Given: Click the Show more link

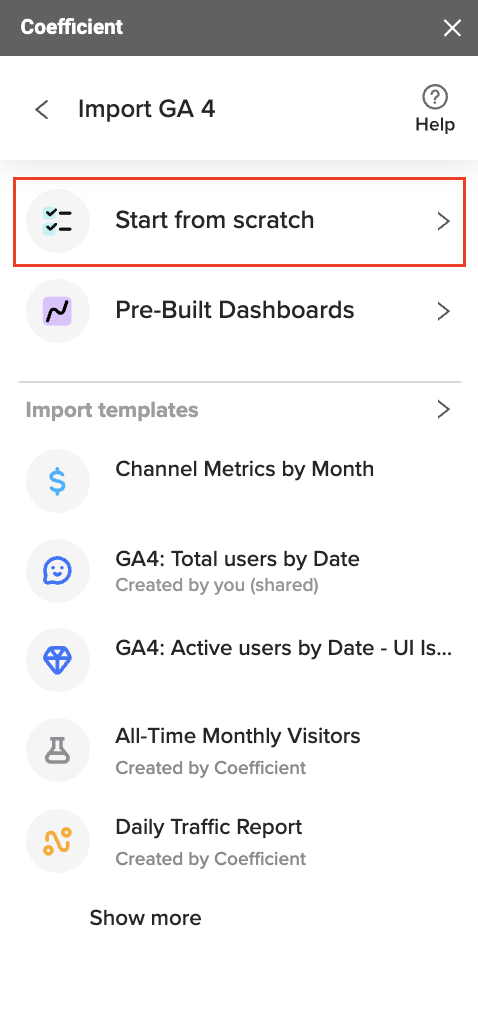Looking at the screenshot, I should click(x=145, y=918).
